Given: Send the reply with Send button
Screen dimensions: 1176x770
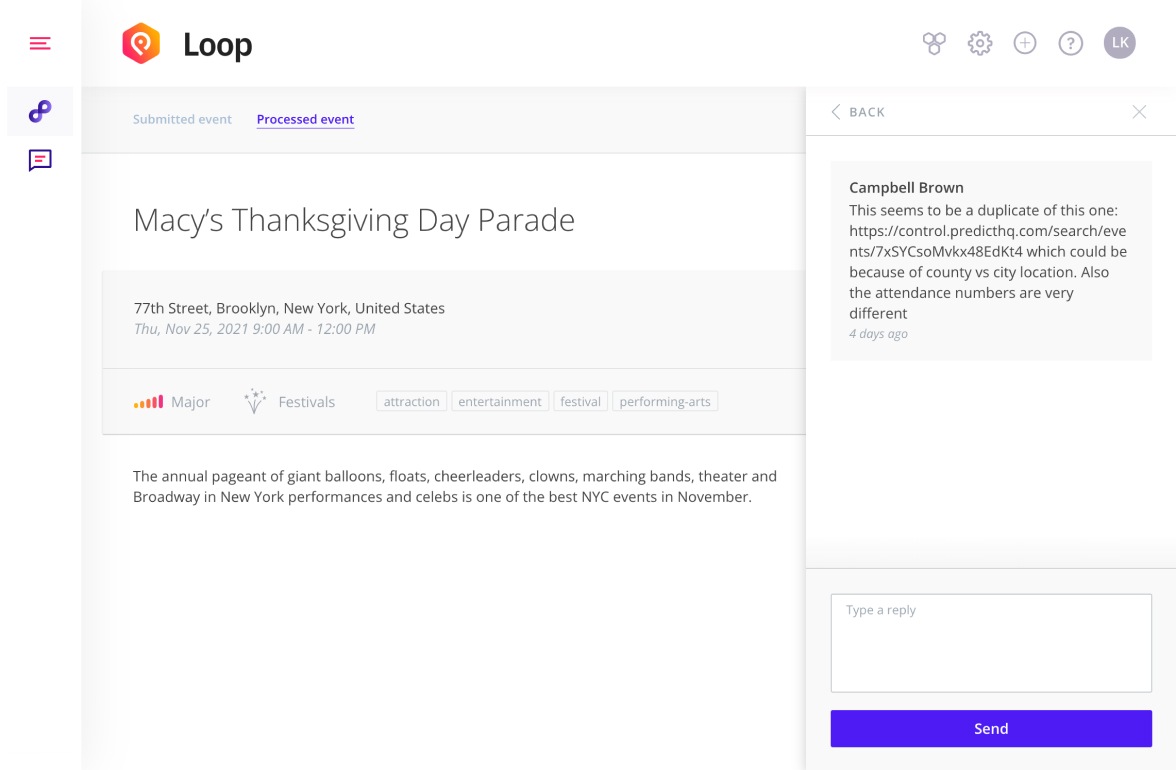Looking at the screenshot, I should pos(991,728).
